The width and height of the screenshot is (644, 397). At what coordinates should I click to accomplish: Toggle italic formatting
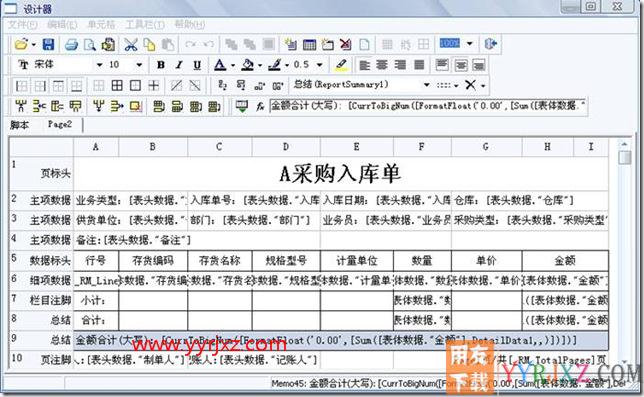click(x=179, y=65)
